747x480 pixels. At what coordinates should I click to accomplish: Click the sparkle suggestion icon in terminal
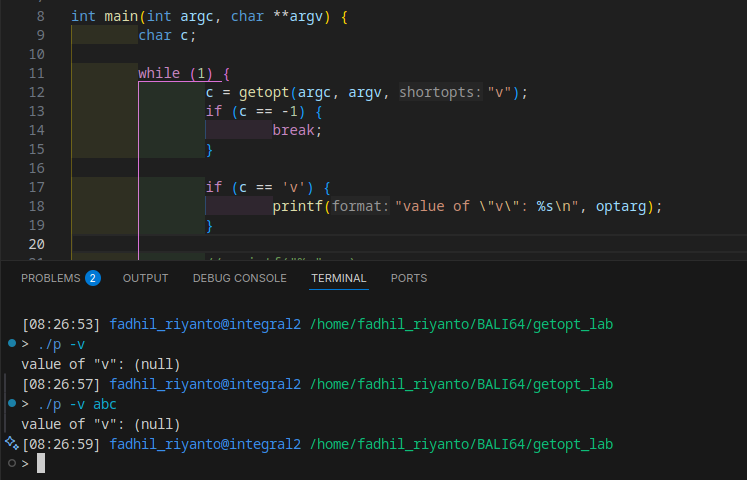tap(11, 443)
